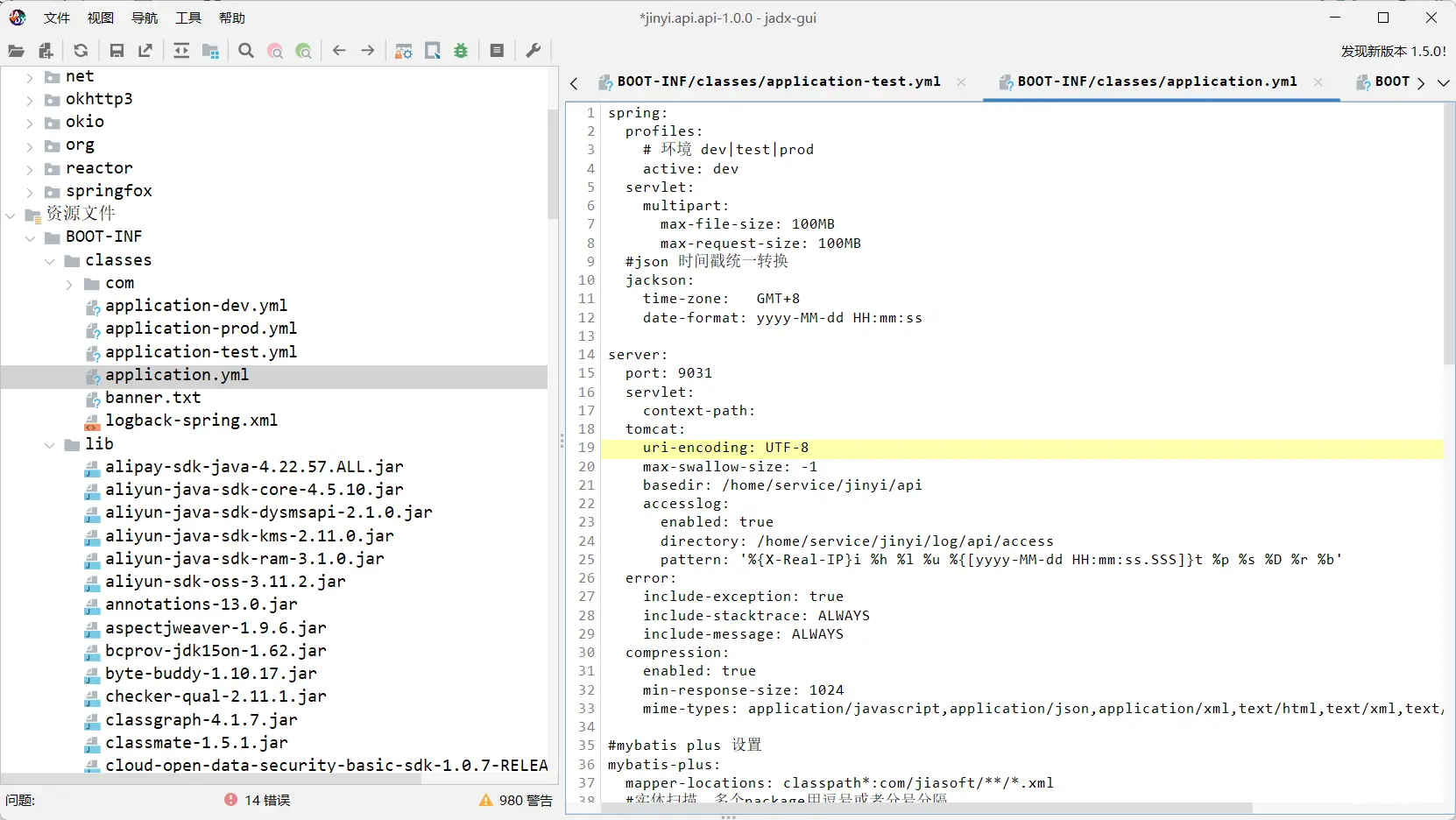The width and height of the screenshot is (1456, 820).
Task: Select application-test.yml in the tree
Action: pyautogui.click(x=201, y=352)
